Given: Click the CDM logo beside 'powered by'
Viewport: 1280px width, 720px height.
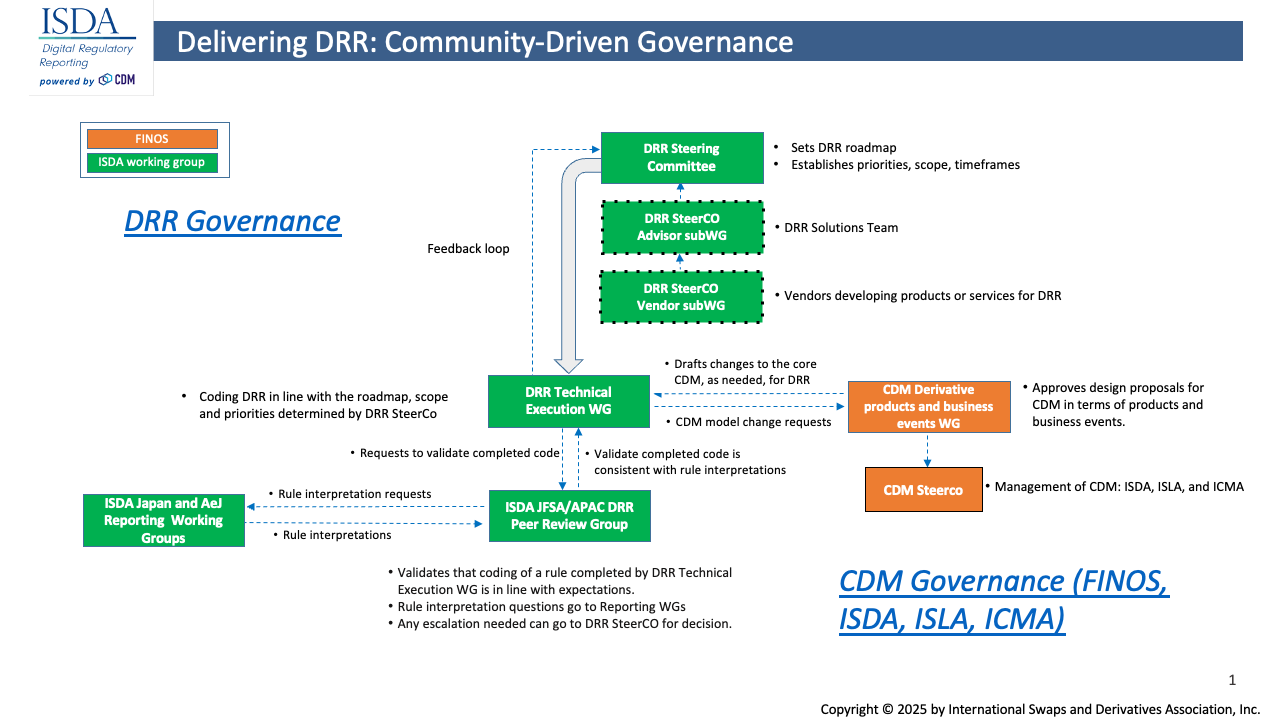Looking at the screenshot, I should (117, 80).
